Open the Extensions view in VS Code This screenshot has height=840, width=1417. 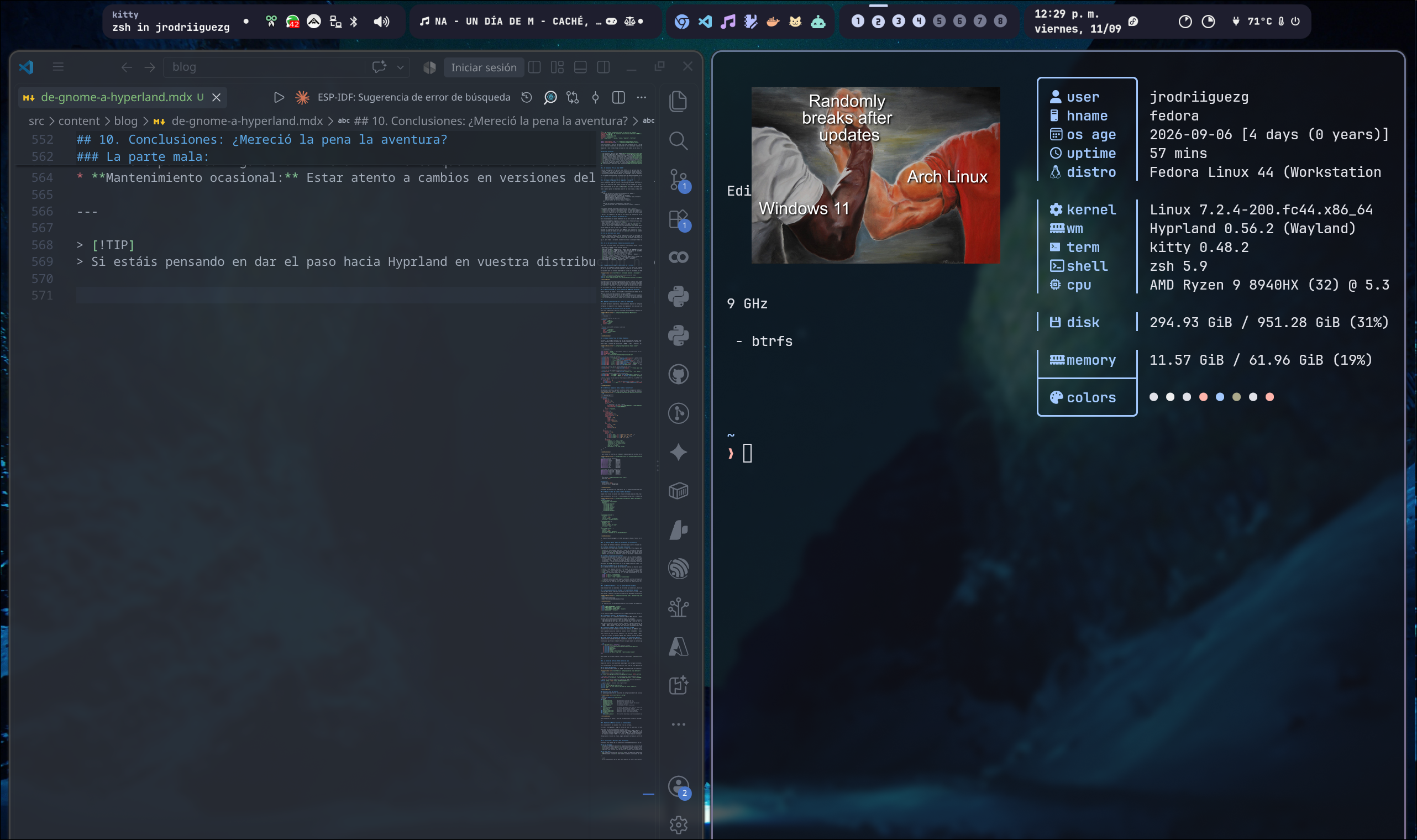(x=678, y=219)
